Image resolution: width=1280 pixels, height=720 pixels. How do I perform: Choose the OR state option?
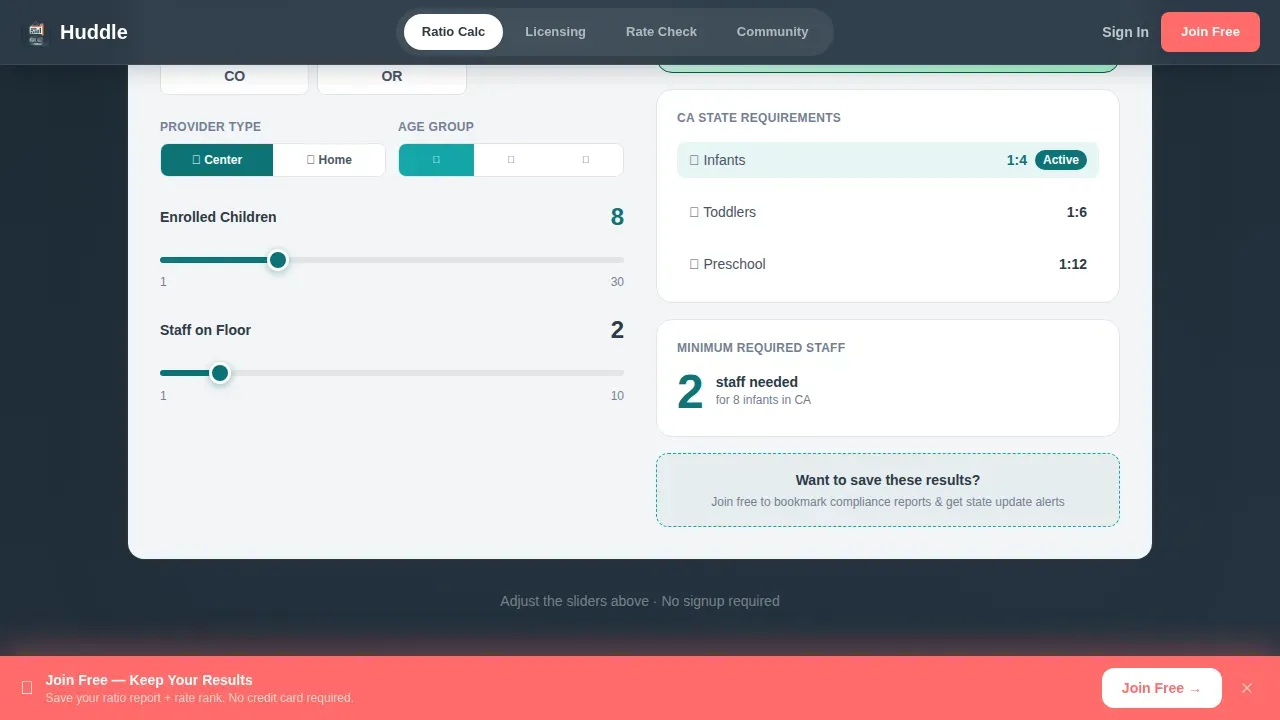pyautogui.click(x=392, y=77)
